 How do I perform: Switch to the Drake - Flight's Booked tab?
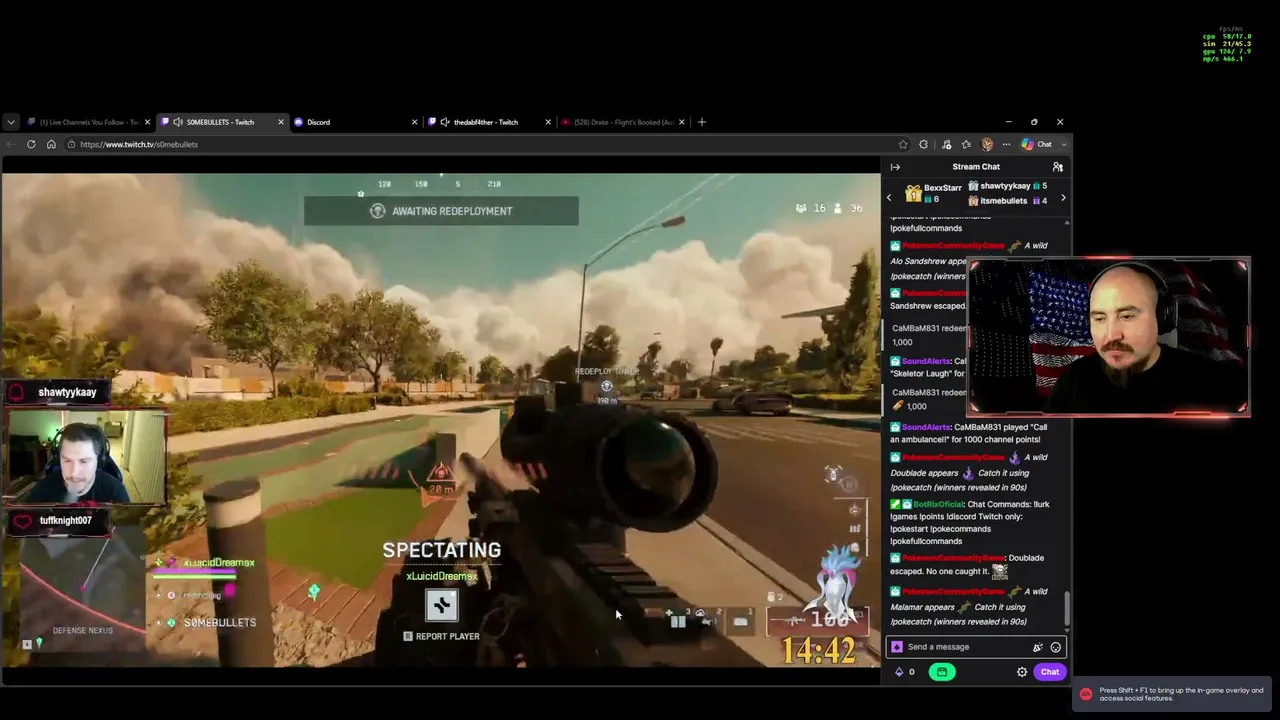pyautogui.click(x=623, y=122)
